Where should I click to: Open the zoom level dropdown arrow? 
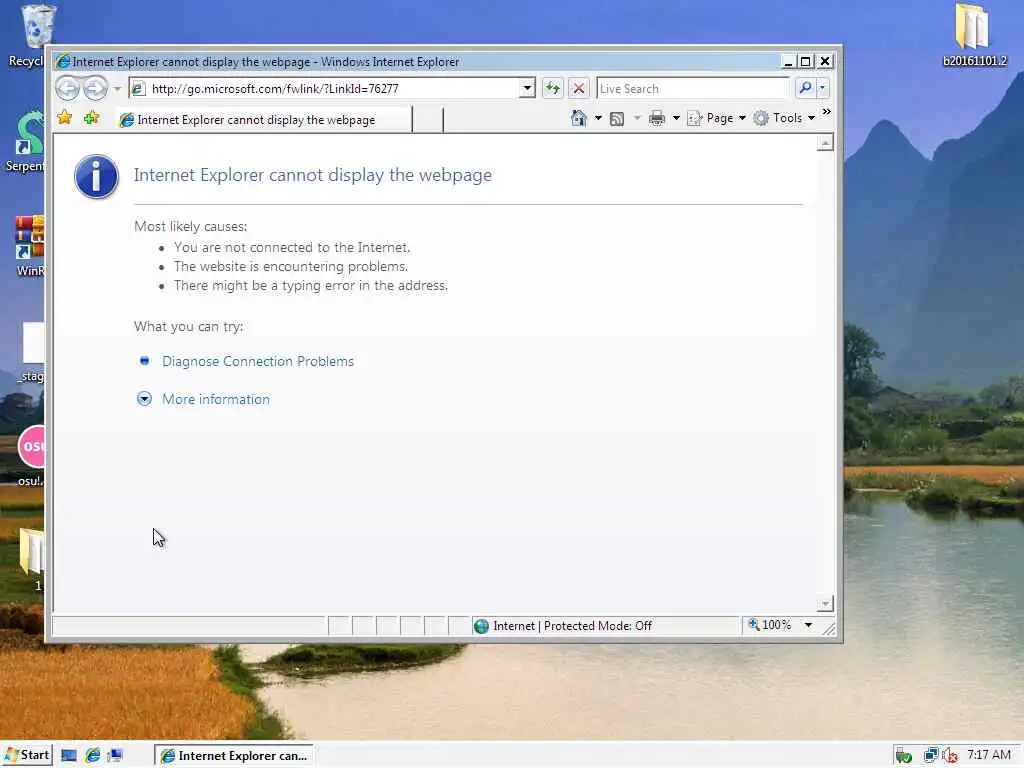[x=808, y=625]
